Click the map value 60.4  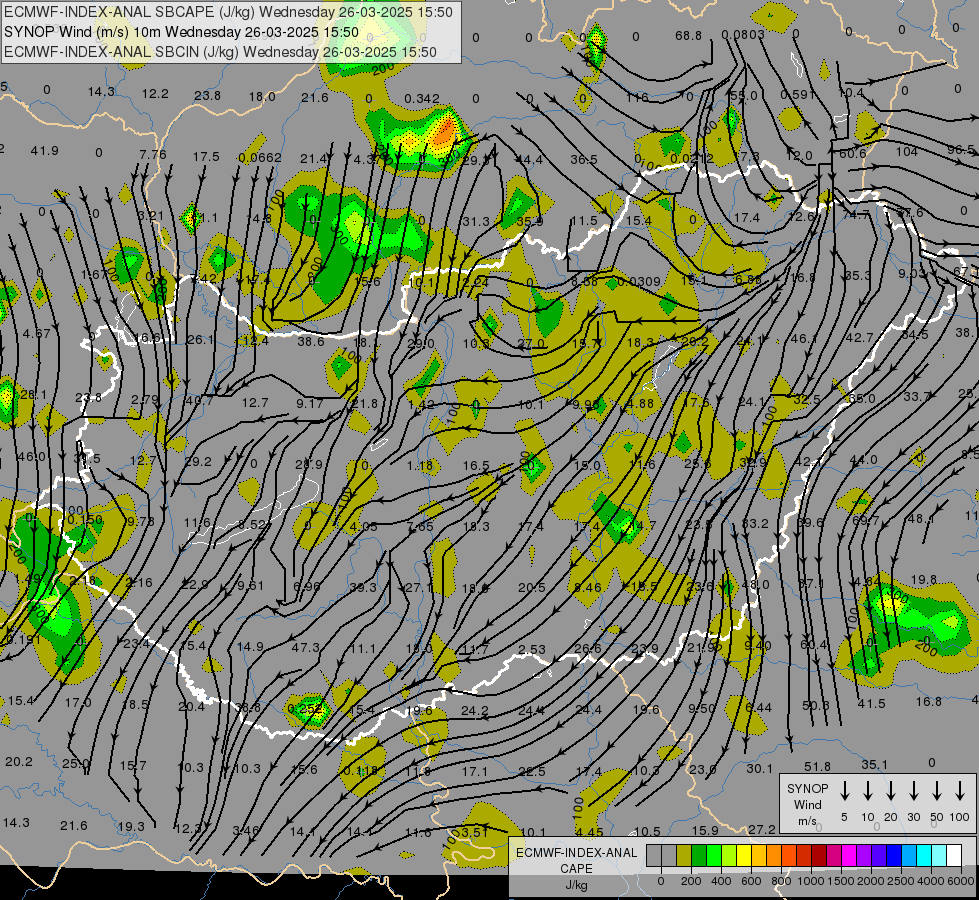(814, 644)
